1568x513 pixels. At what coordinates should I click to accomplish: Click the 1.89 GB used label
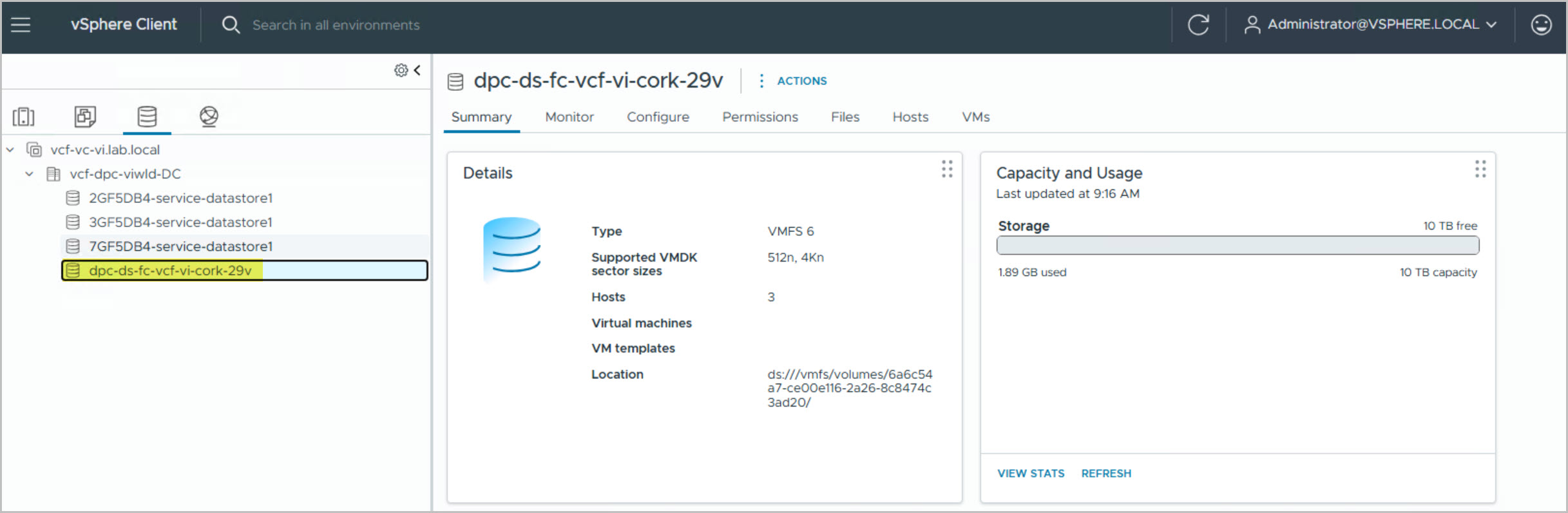1032,273
